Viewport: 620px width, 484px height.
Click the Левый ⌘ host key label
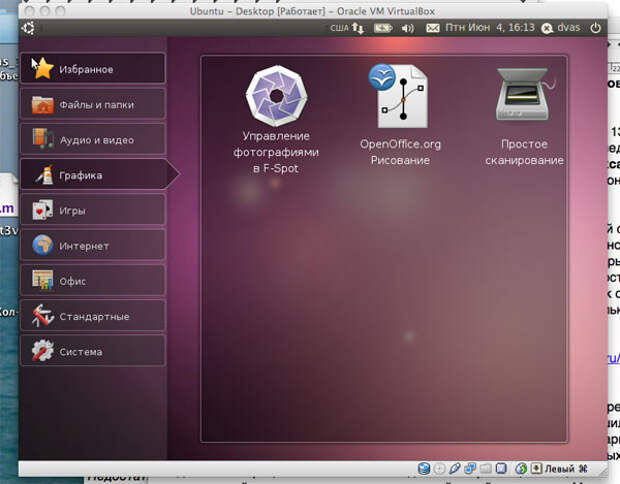[566, 469]
